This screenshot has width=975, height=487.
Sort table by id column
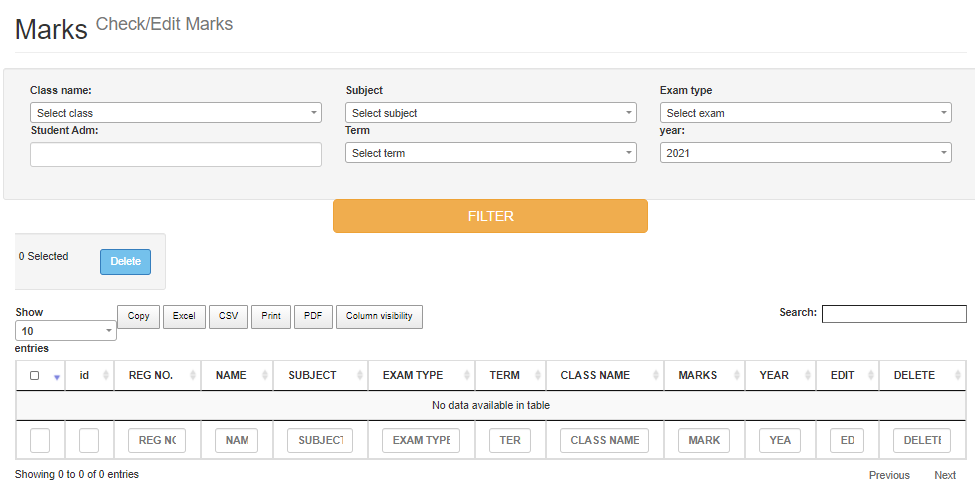pyautogui.click(x=85, y=375)
